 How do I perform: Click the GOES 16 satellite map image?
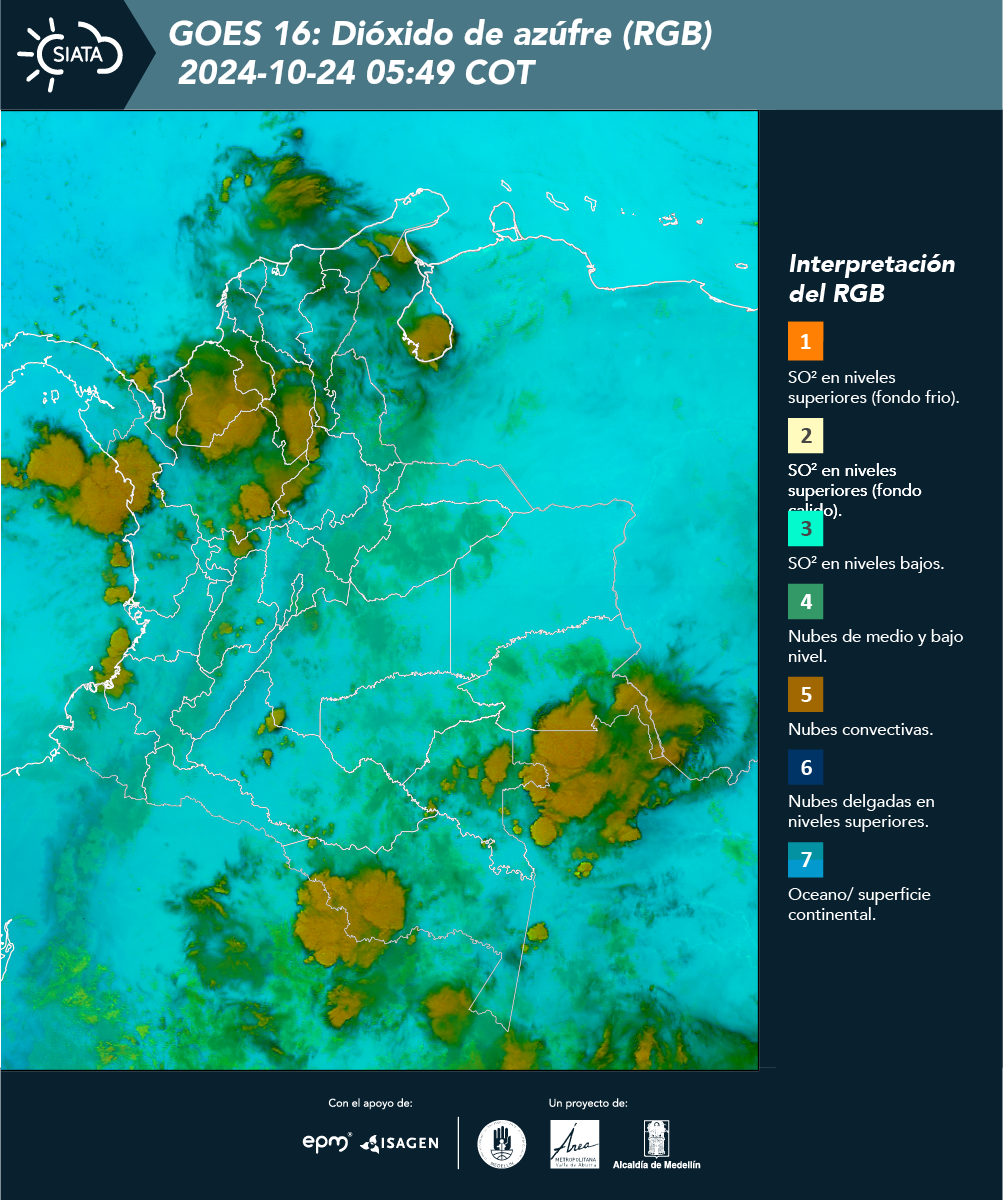[x=379, y=590]
